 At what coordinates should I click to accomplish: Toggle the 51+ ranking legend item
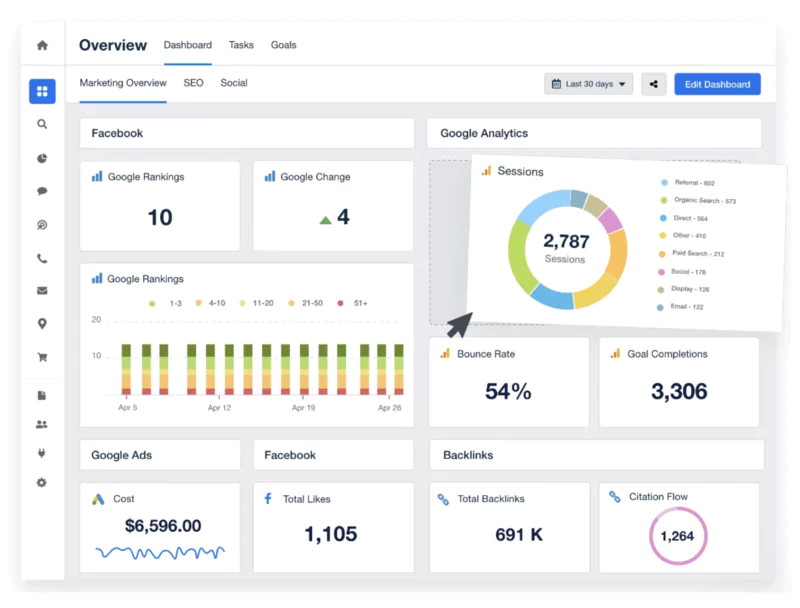(x=353, y=303)
